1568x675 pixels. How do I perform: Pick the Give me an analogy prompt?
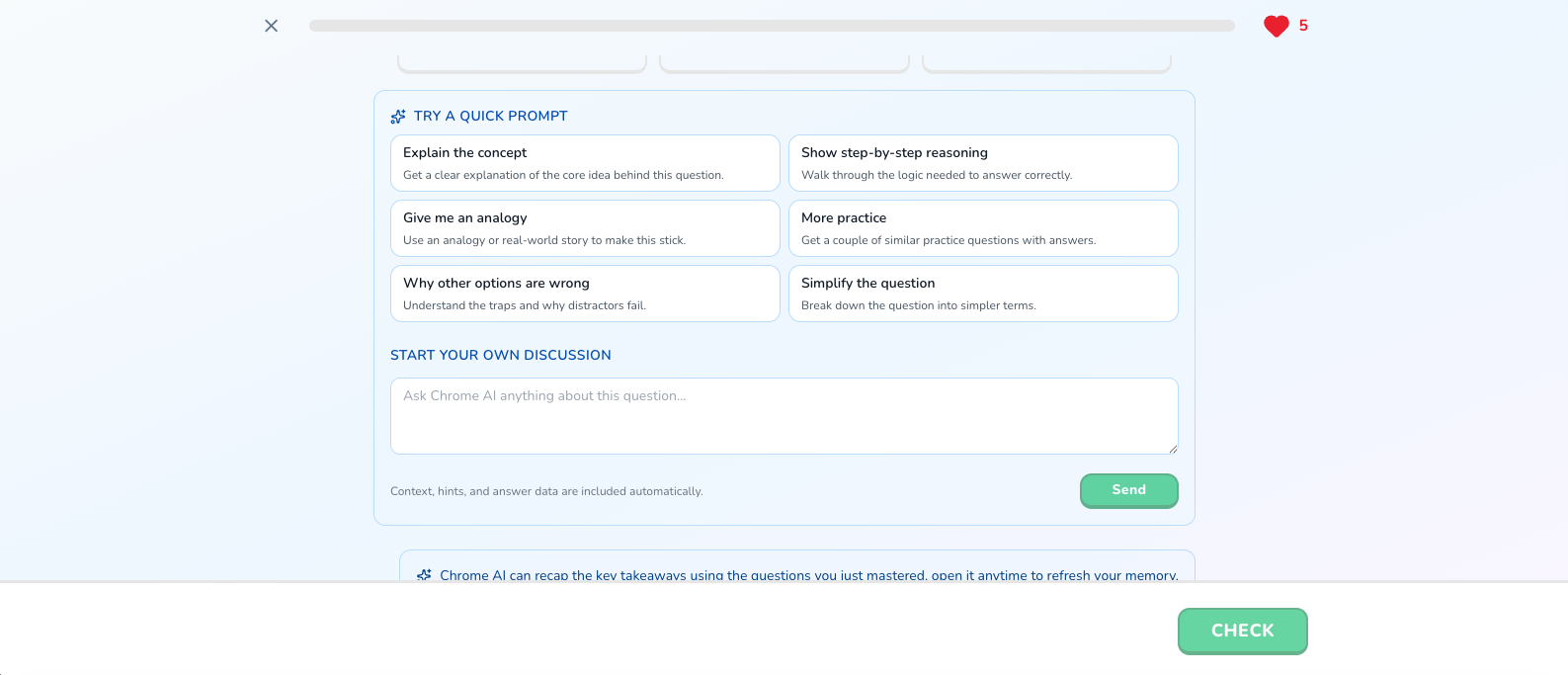click(585, 228)
